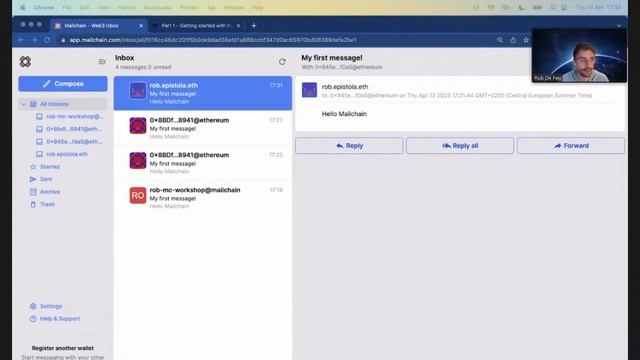Refresh the inbox list
The height and width of the screenshot is (360, 640).
[282, 62]
